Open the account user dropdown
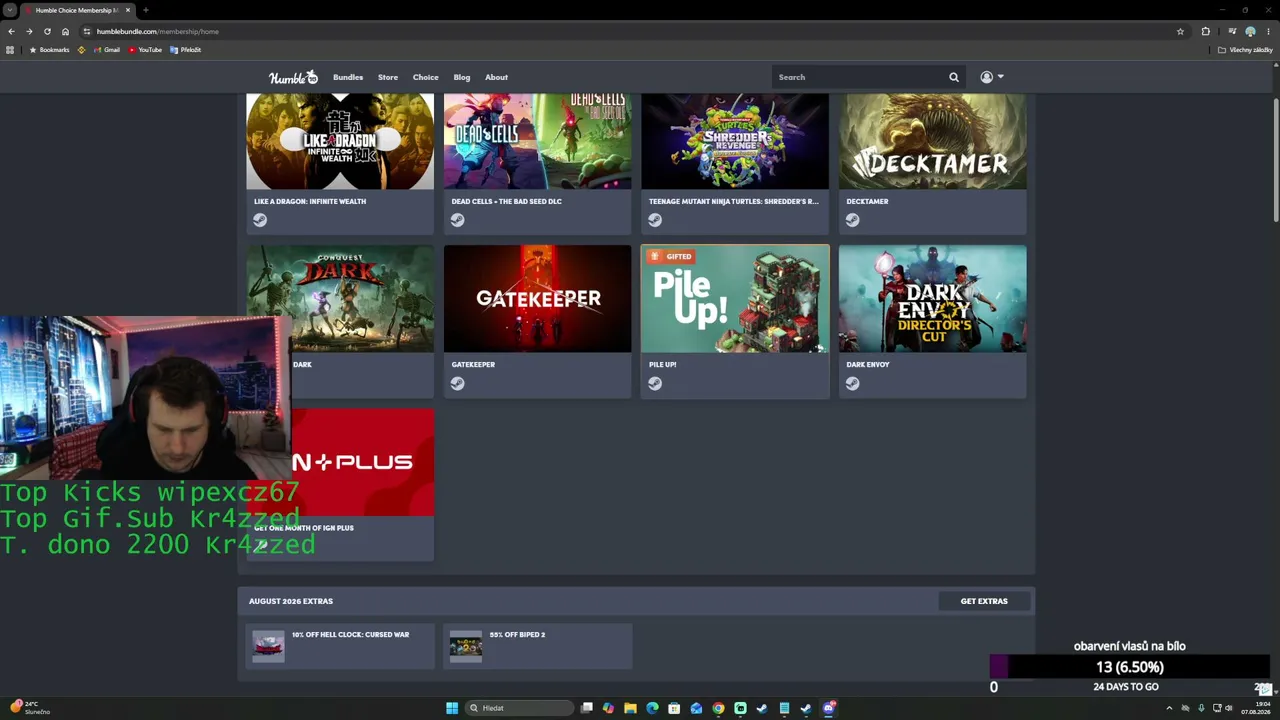Image resolution: width=1280 pixels, height=720 pixels. click(x=992, y=77)
